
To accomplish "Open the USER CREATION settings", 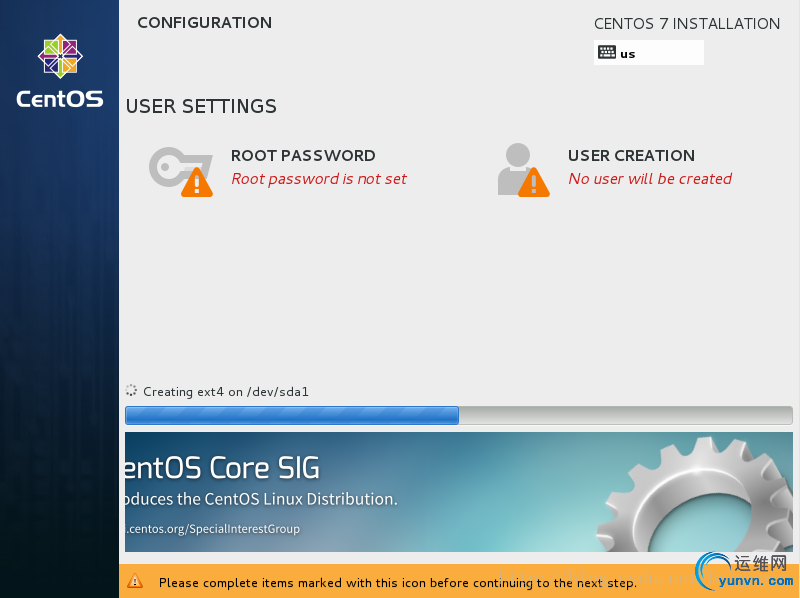I will 631,156.
